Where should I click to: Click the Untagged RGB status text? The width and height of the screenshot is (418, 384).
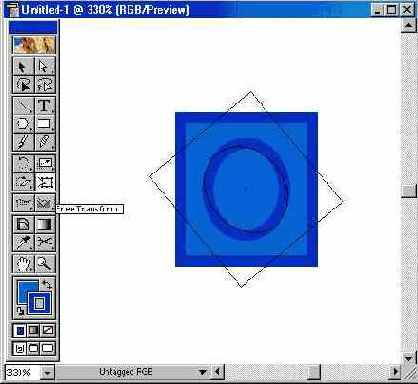pyautogui.click(x=126, y=372)
